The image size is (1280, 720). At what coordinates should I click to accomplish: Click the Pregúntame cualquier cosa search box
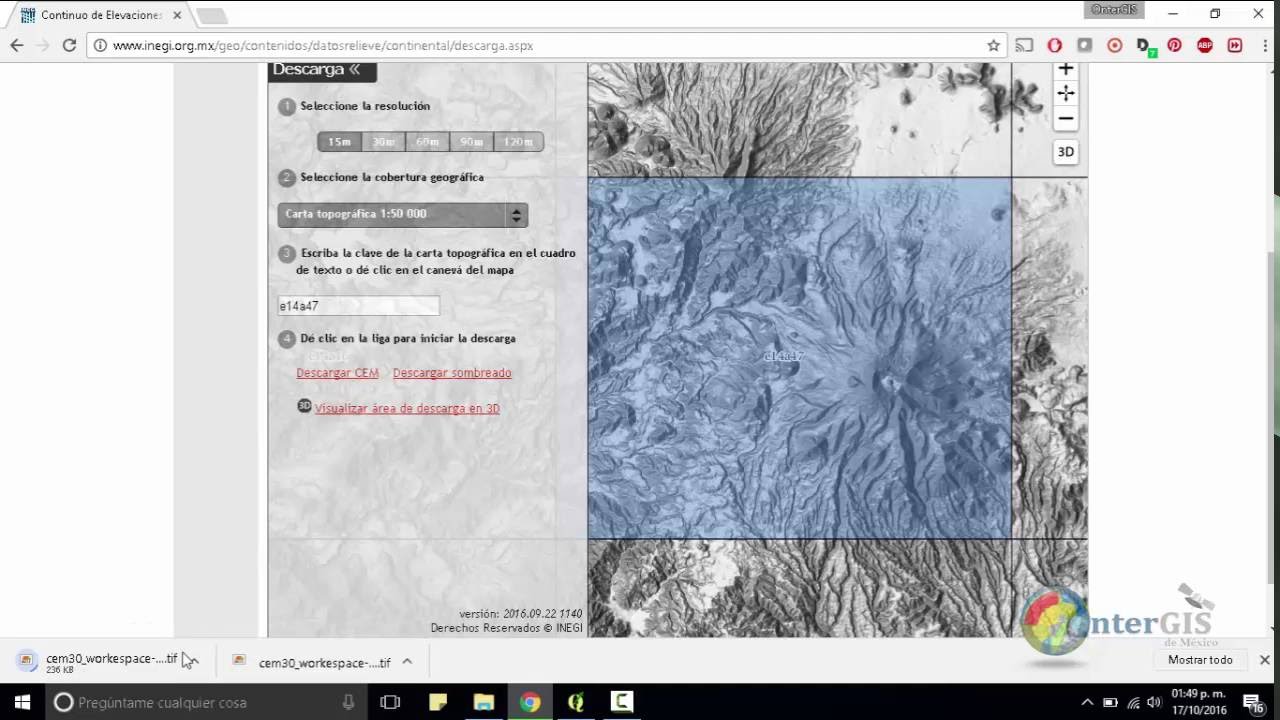pos(206,702)
